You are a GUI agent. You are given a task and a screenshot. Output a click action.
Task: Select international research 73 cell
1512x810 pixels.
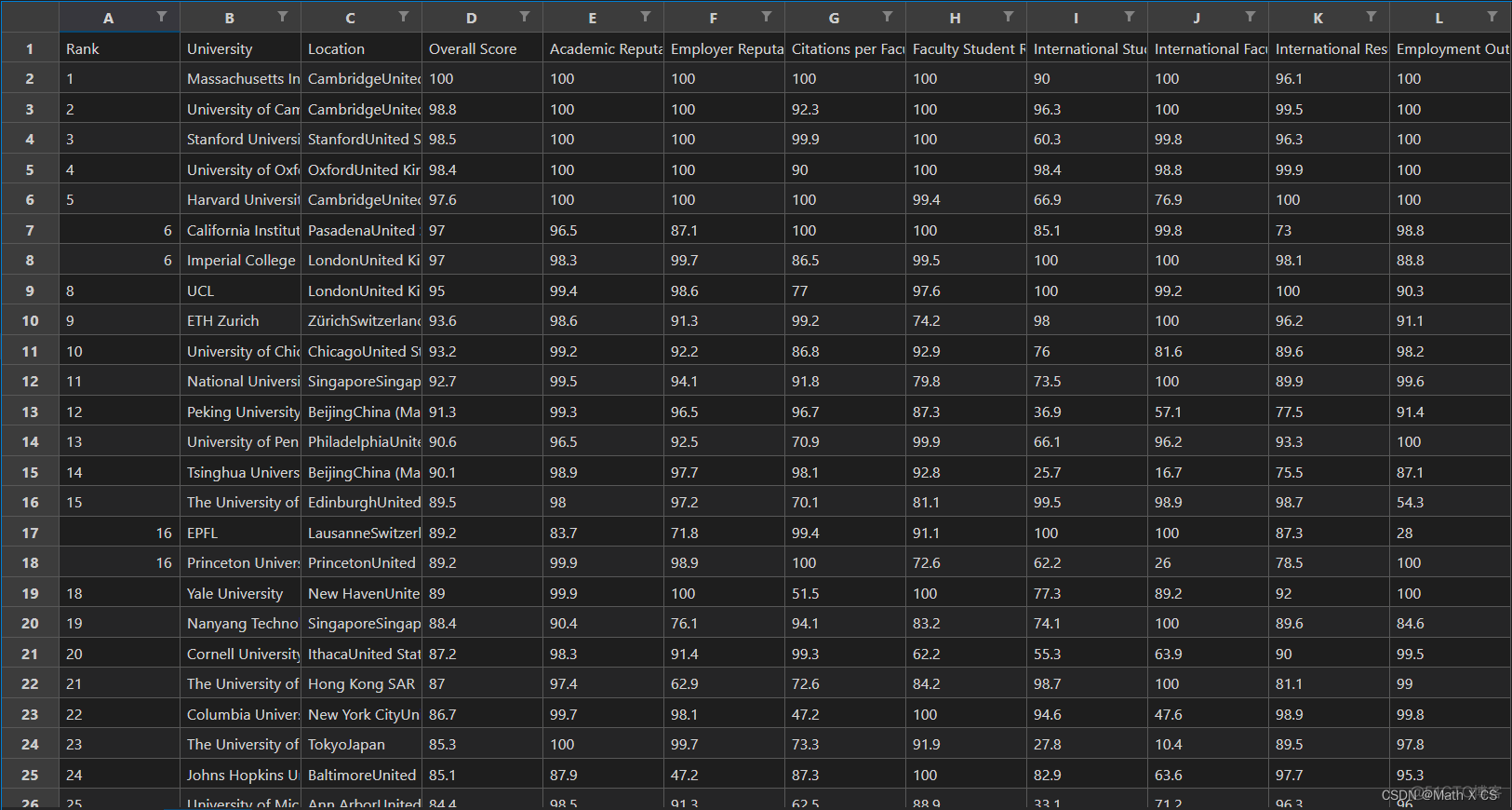tap(1330, 230)
